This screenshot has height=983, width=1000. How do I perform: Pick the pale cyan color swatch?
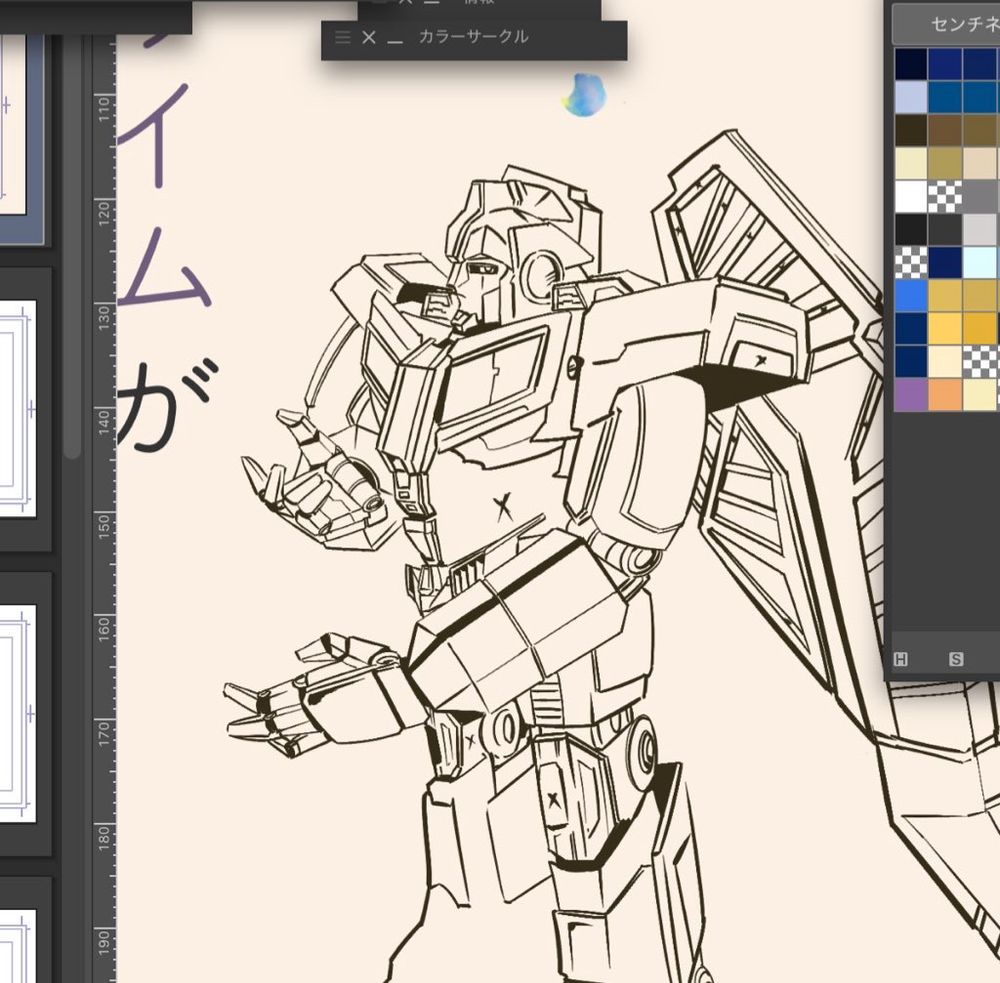click(979, 262)
